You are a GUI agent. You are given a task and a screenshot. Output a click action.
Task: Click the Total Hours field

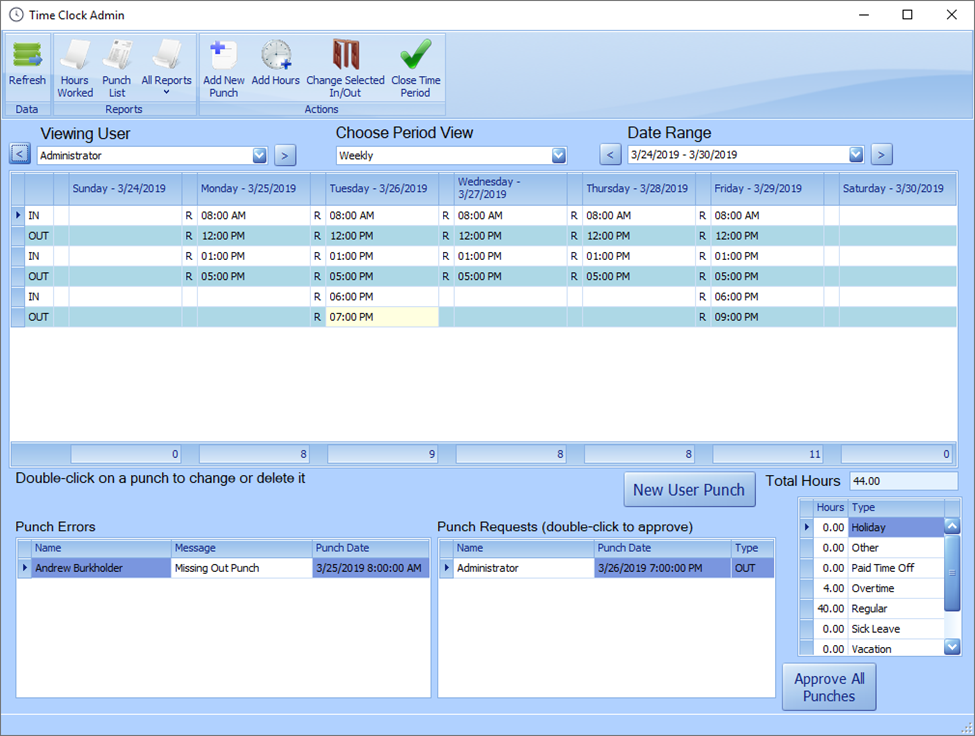click(x=902, y=481)
